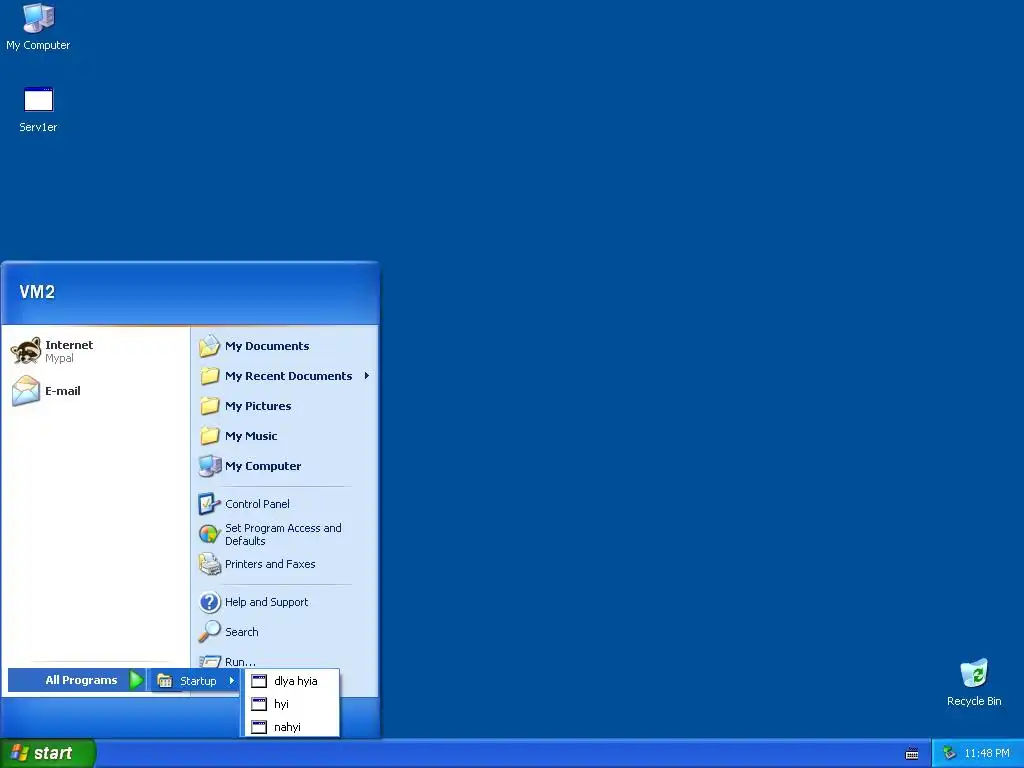This screenshot has height=768, width=1024.
Task: Click the Startup submenu arrow
Action: point(232,680)
